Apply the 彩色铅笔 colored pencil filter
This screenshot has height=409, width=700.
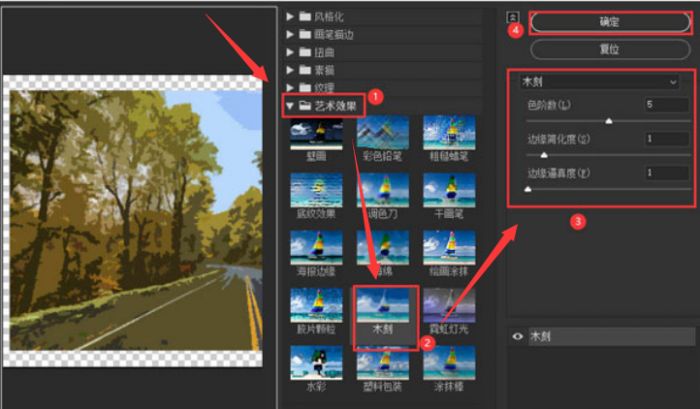point(384,133)
